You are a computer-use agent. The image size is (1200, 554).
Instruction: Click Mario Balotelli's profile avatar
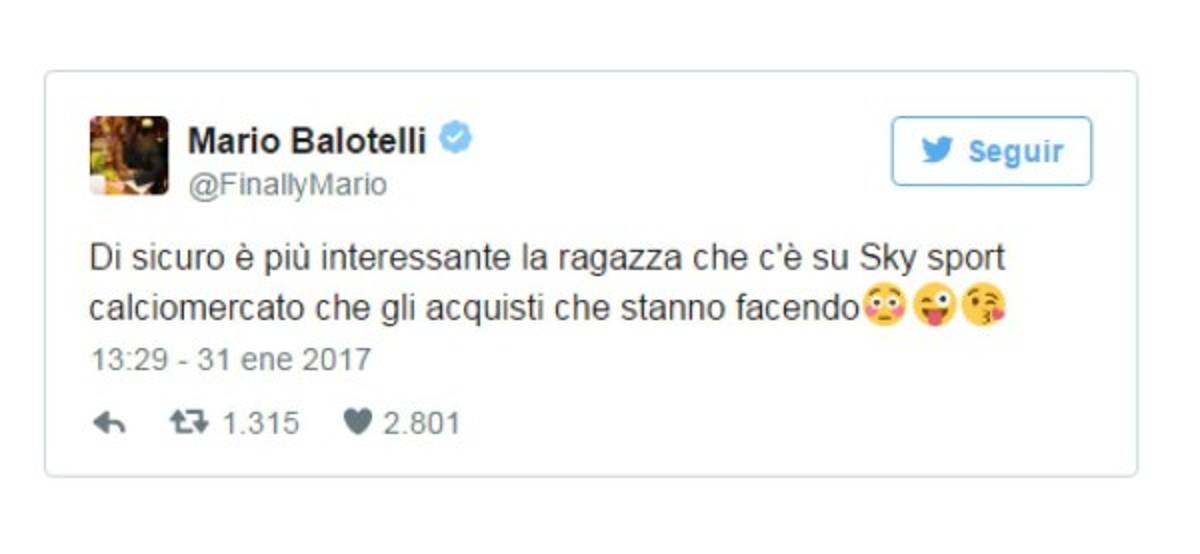(129, 155)
